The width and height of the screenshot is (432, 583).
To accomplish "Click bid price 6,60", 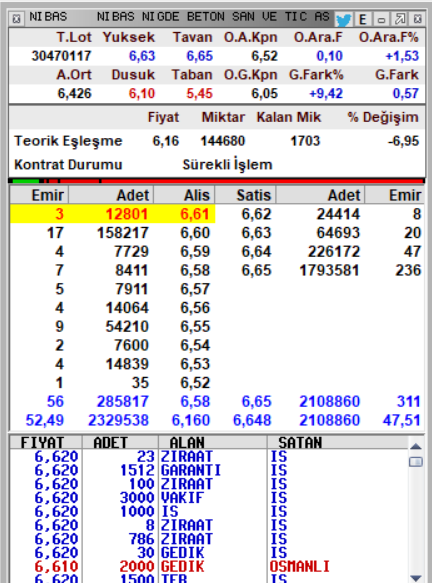I will 195,233.
